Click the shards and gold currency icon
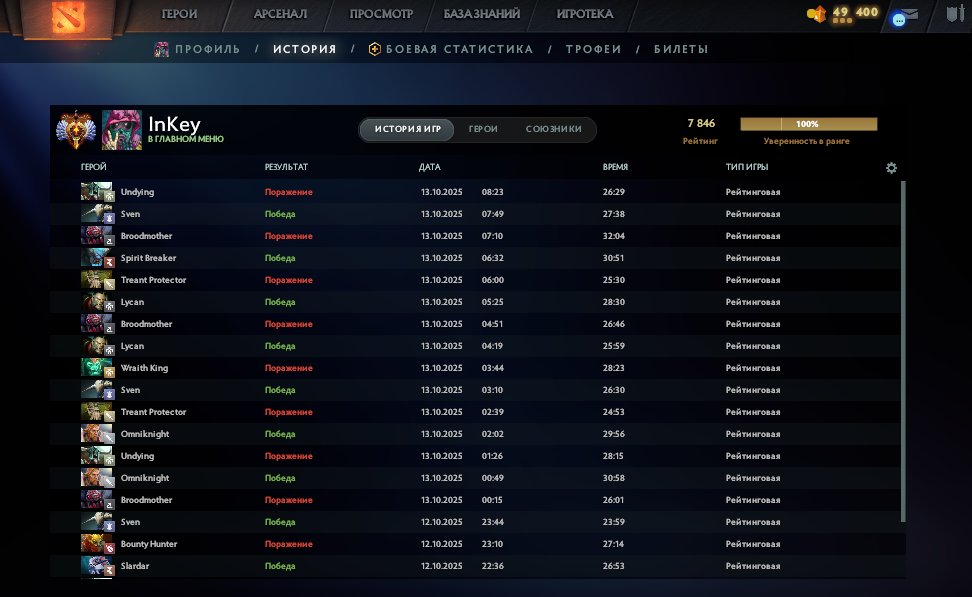This screenshot has height=597, width=972. click(817, 14)
